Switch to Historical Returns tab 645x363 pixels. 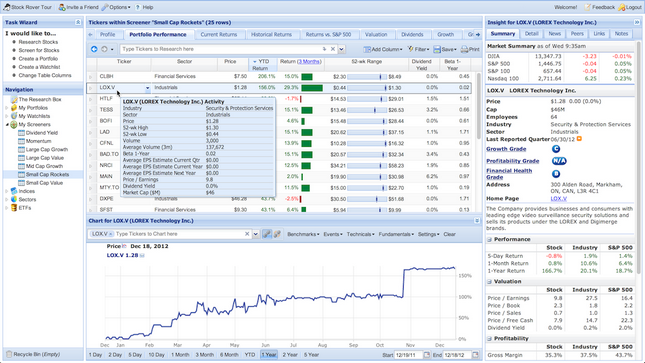[x=271, y=35]
